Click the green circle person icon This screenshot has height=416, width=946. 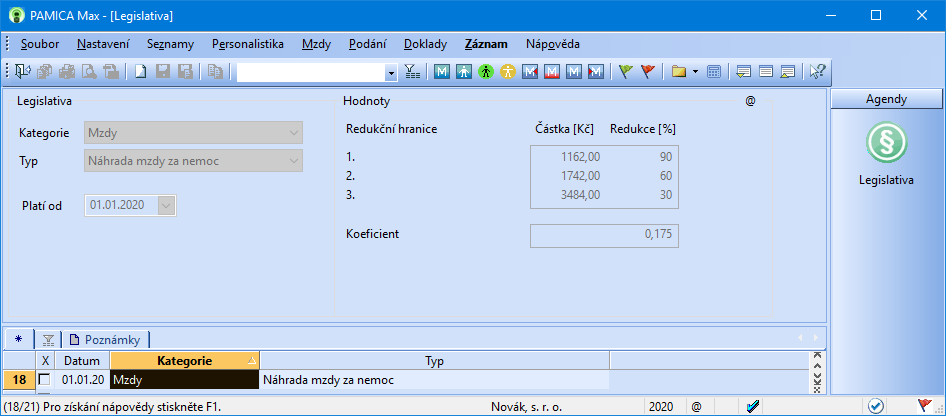coord(486,72)
